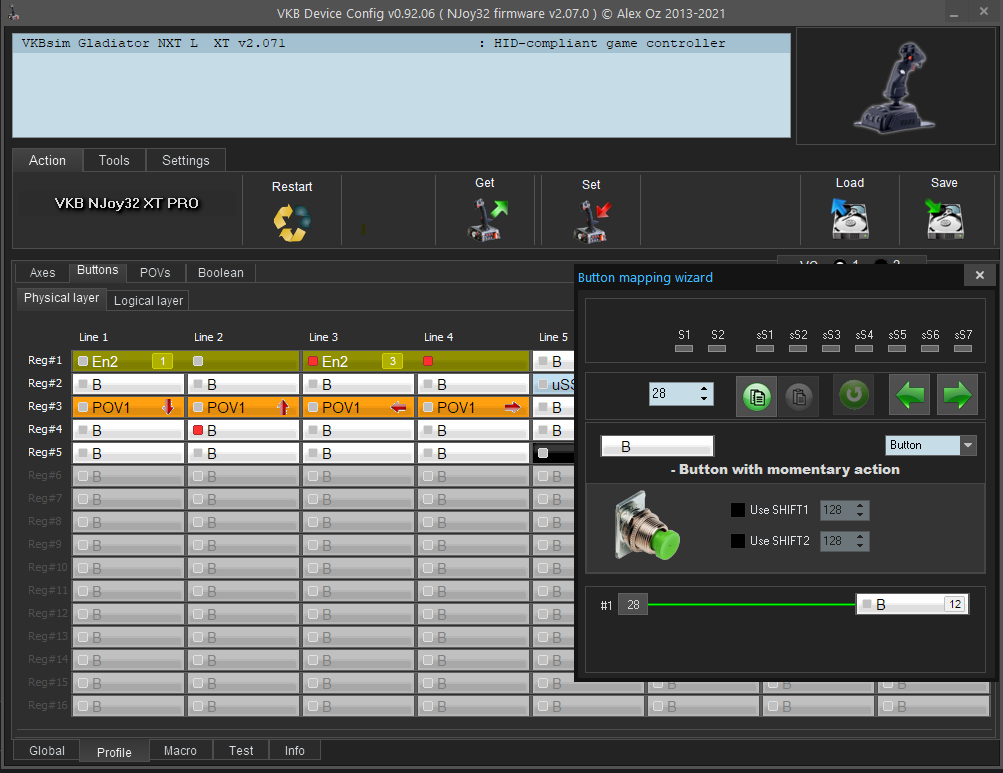Select the POV1 left-arrow cell in Reg#3
1003x773 pixels.
tap(359, 407)
